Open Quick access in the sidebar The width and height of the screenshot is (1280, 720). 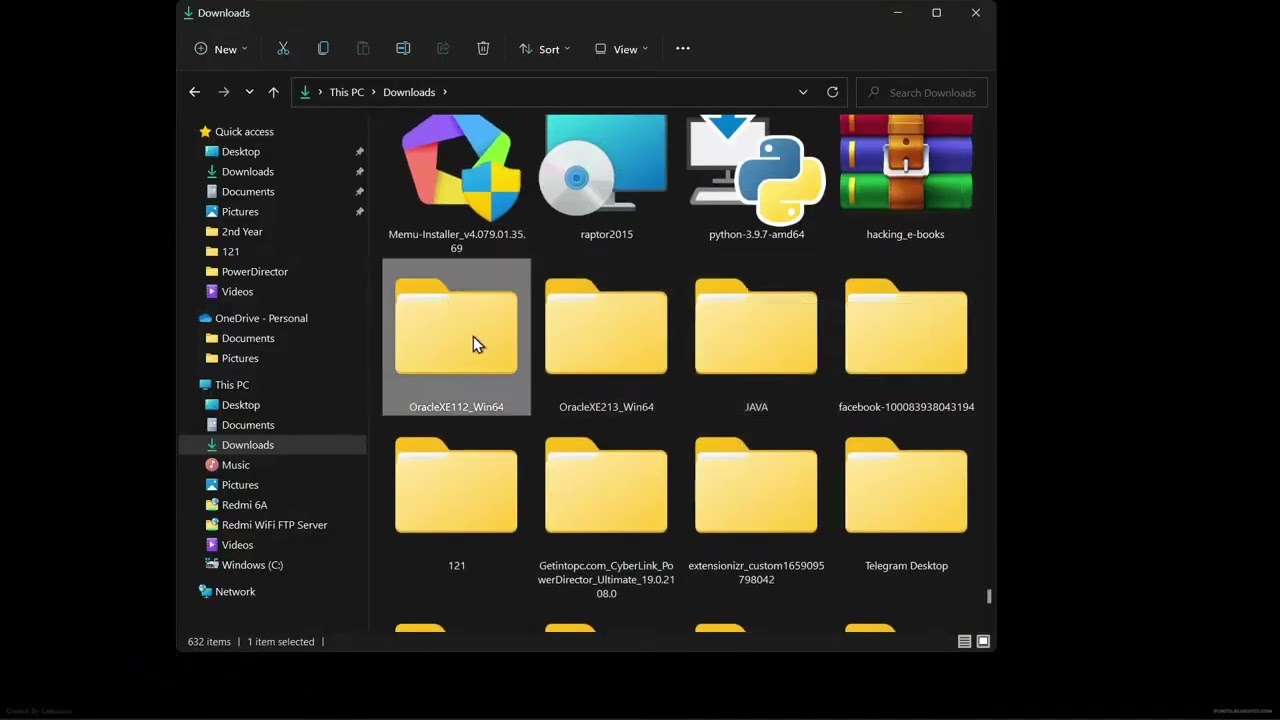pyautogui.click(x=244, y=132)
